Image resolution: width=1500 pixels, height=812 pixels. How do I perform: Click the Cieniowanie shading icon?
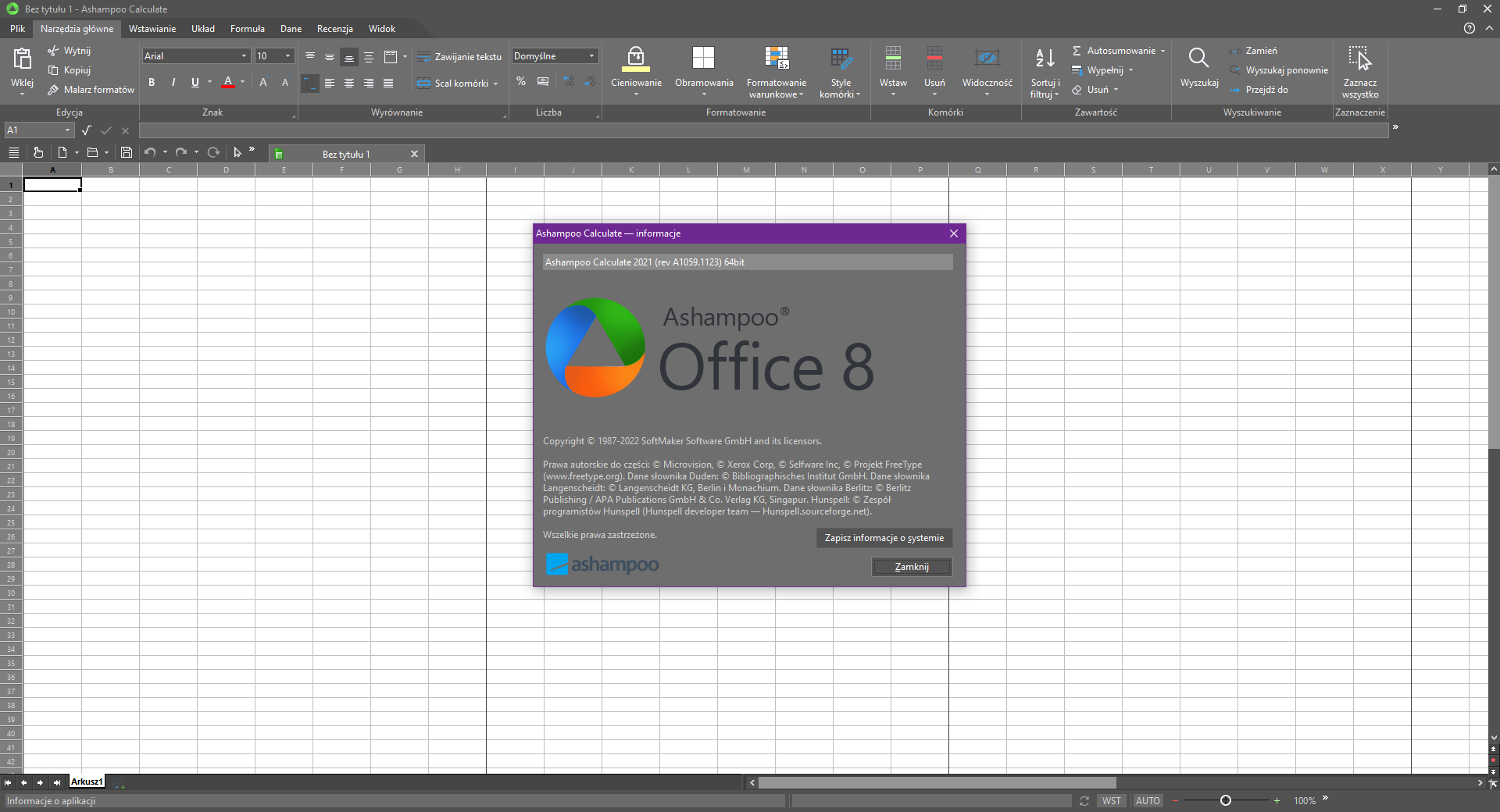pos(636,59)
